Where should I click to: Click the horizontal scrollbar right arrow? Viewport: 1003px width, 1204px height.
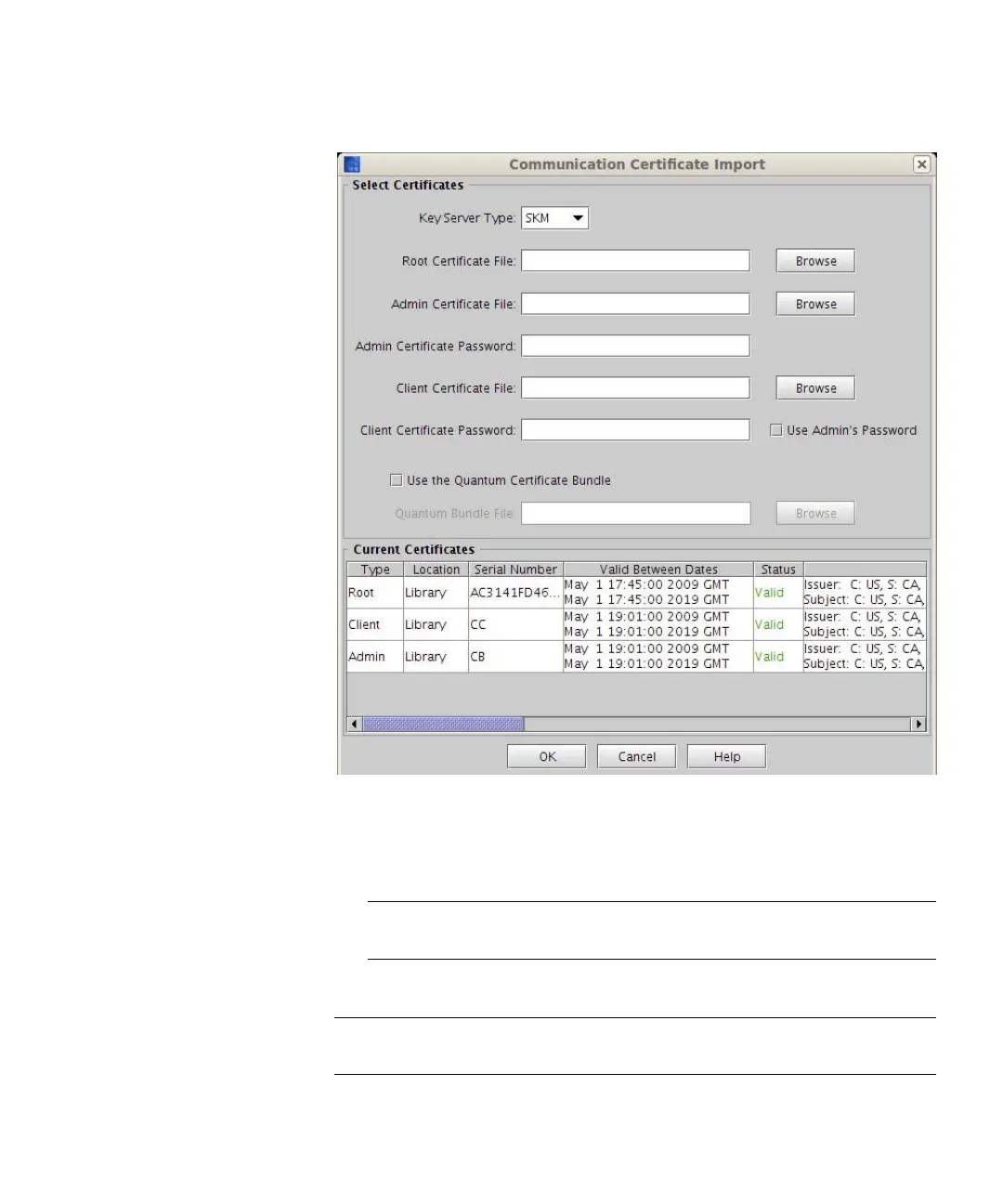point(918,724)
